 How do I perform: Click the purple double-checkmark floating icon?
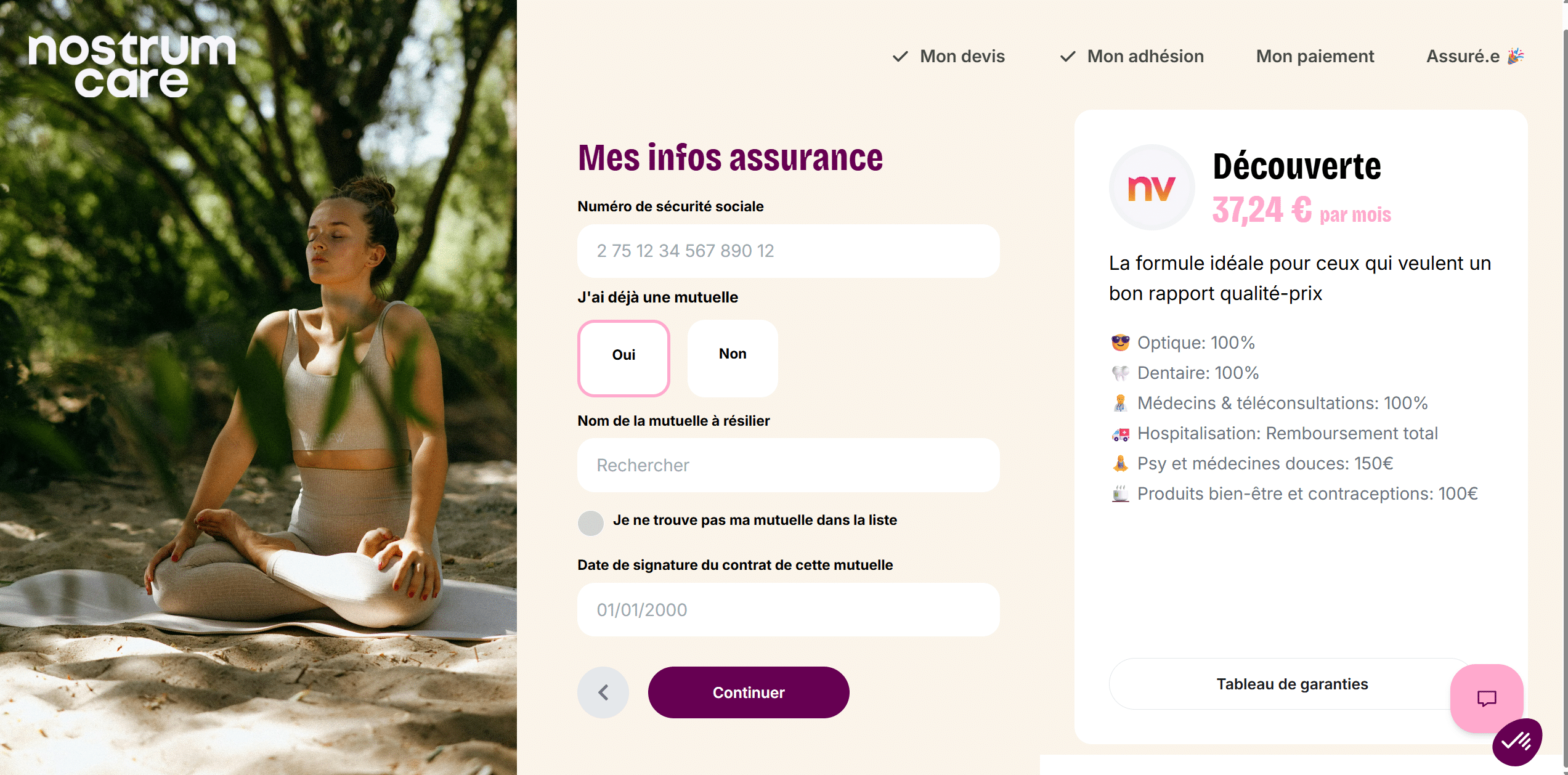pos(1517,741)
